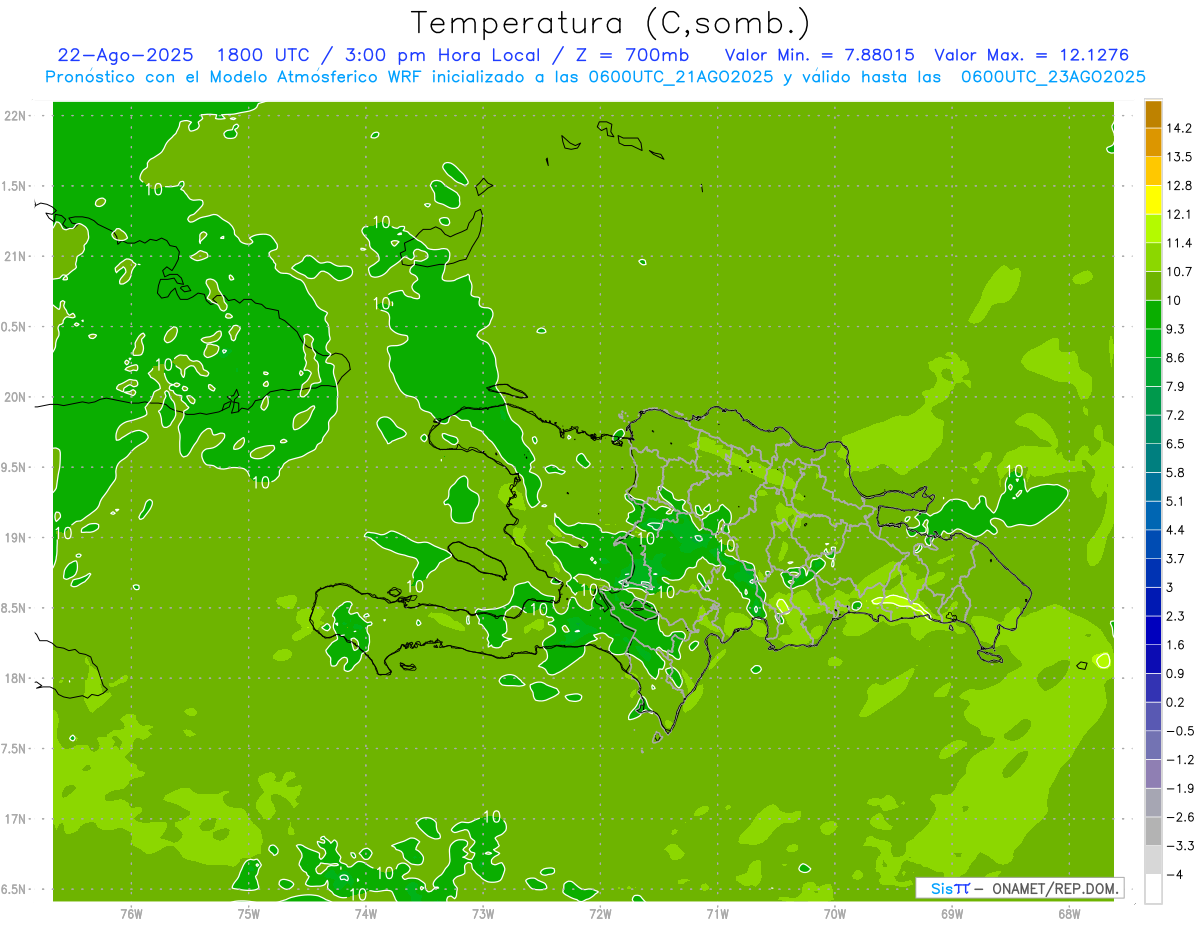Click the "18N" latitude axis label
Screen dimensions: 1200x927
pyautogui.click(x=15, y=679)
